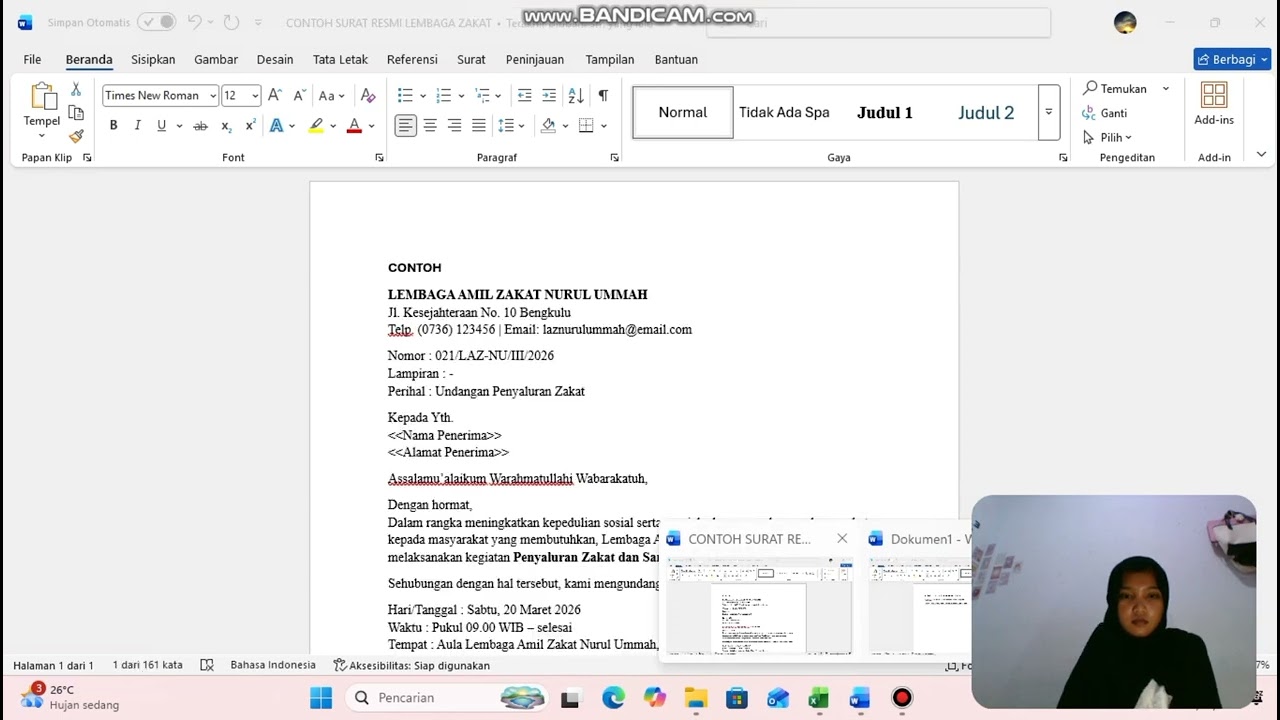
Task: Apply paragraph shading paint bucket
Action: coord(548,126)
